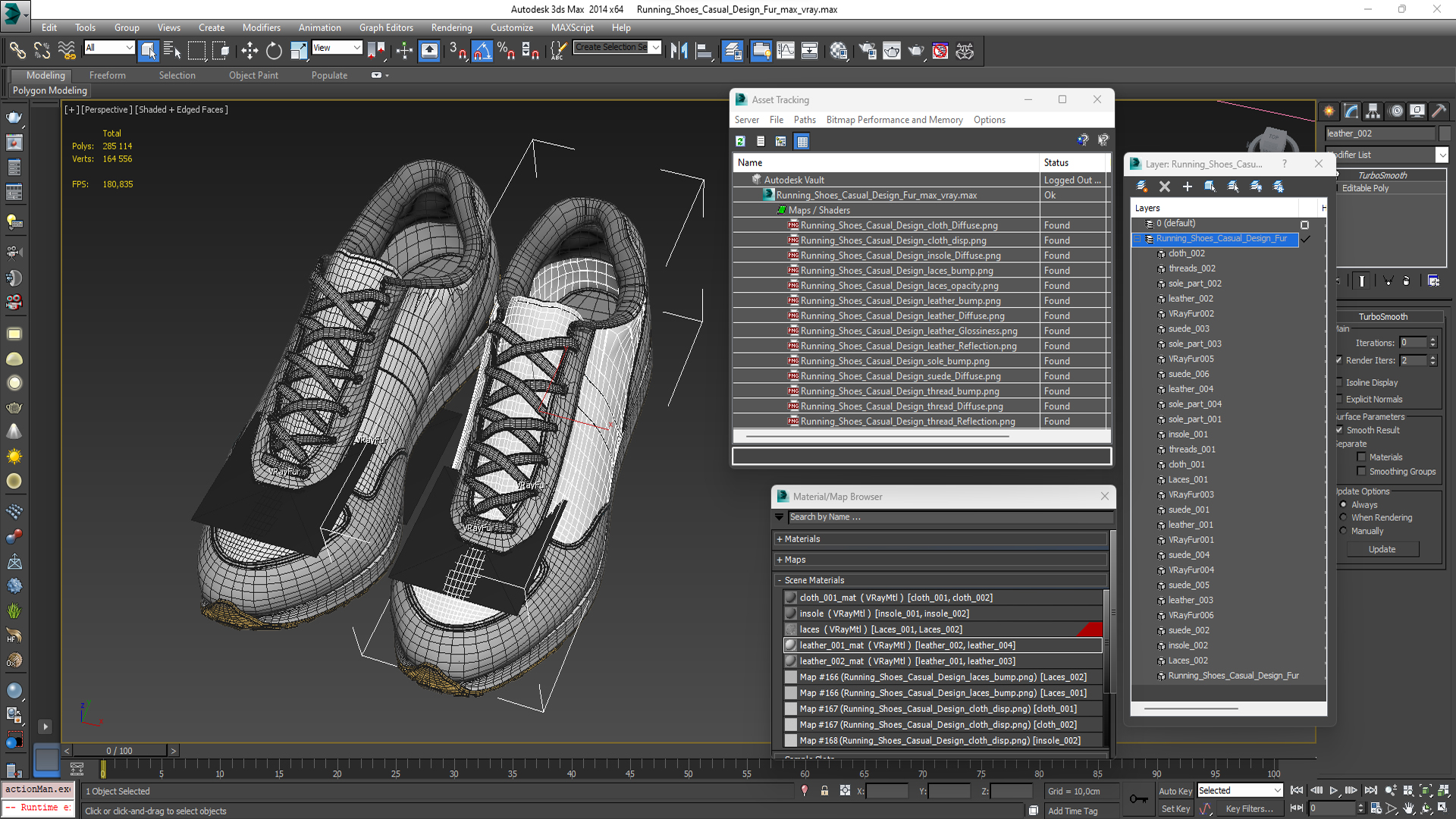Click Auto Key button
Image resolution: width=1456 pixels, height=819 pixels.
[x=1175, y=791]
